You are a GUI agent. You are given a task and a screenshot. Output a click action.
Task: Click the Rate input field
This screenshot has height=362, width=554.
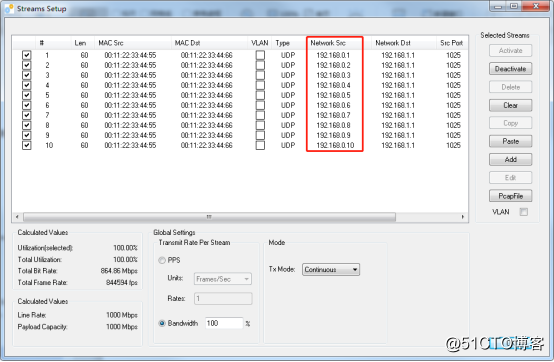[223, 298]
